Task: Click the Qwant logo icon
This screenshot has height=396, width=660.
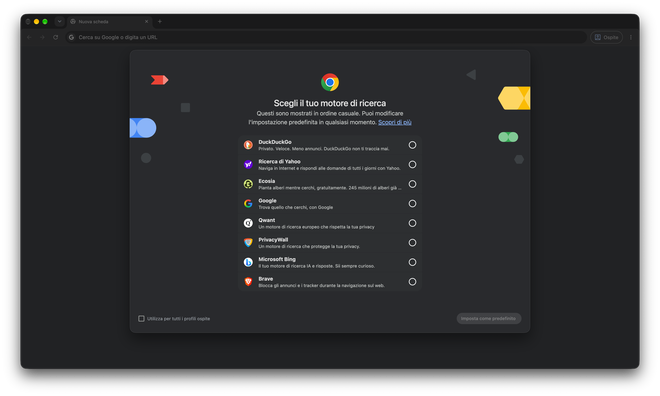Action: pyautogui.click(x=248, y=223)
